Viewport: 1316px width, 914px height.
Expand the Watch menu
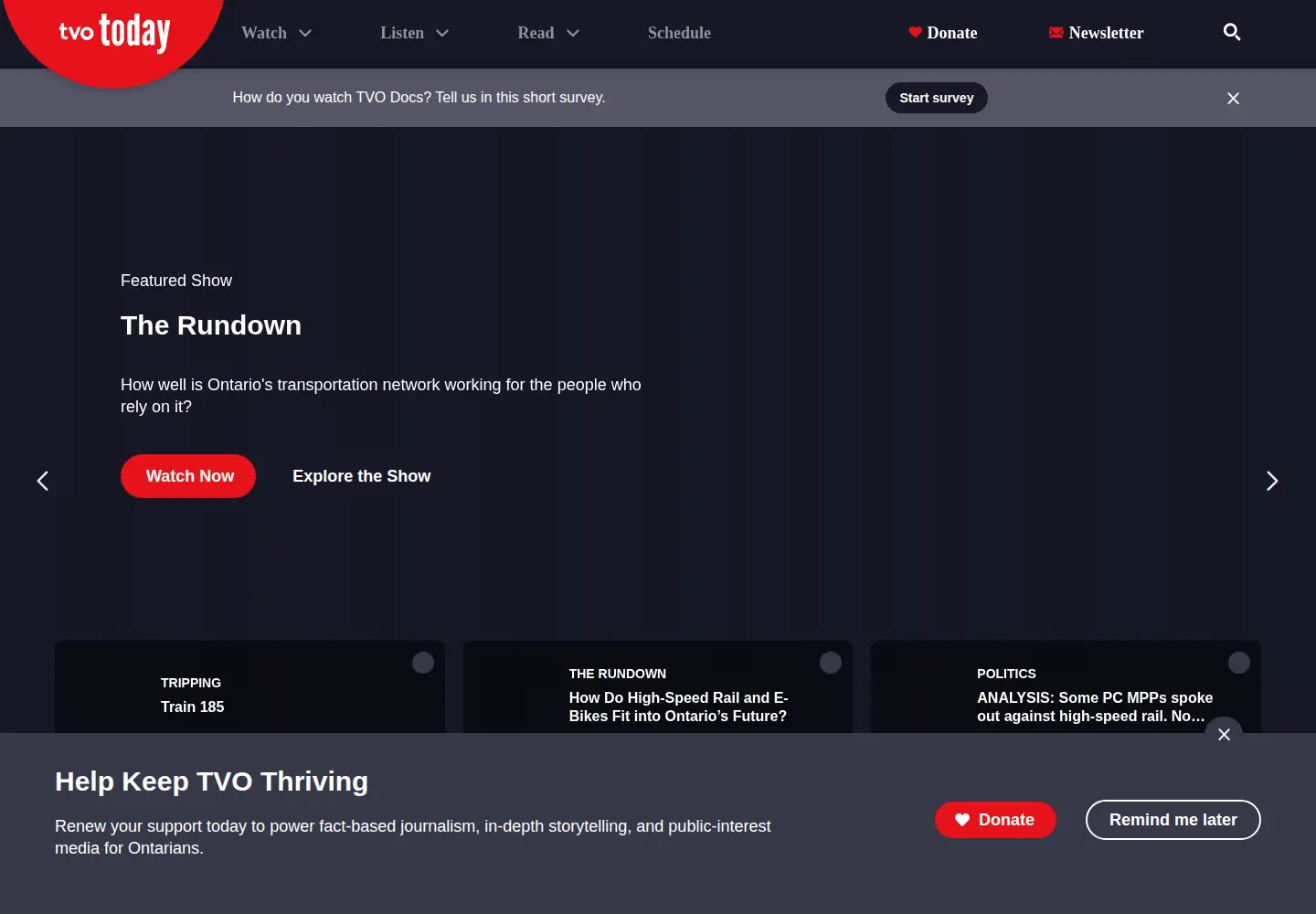(277, 33)
